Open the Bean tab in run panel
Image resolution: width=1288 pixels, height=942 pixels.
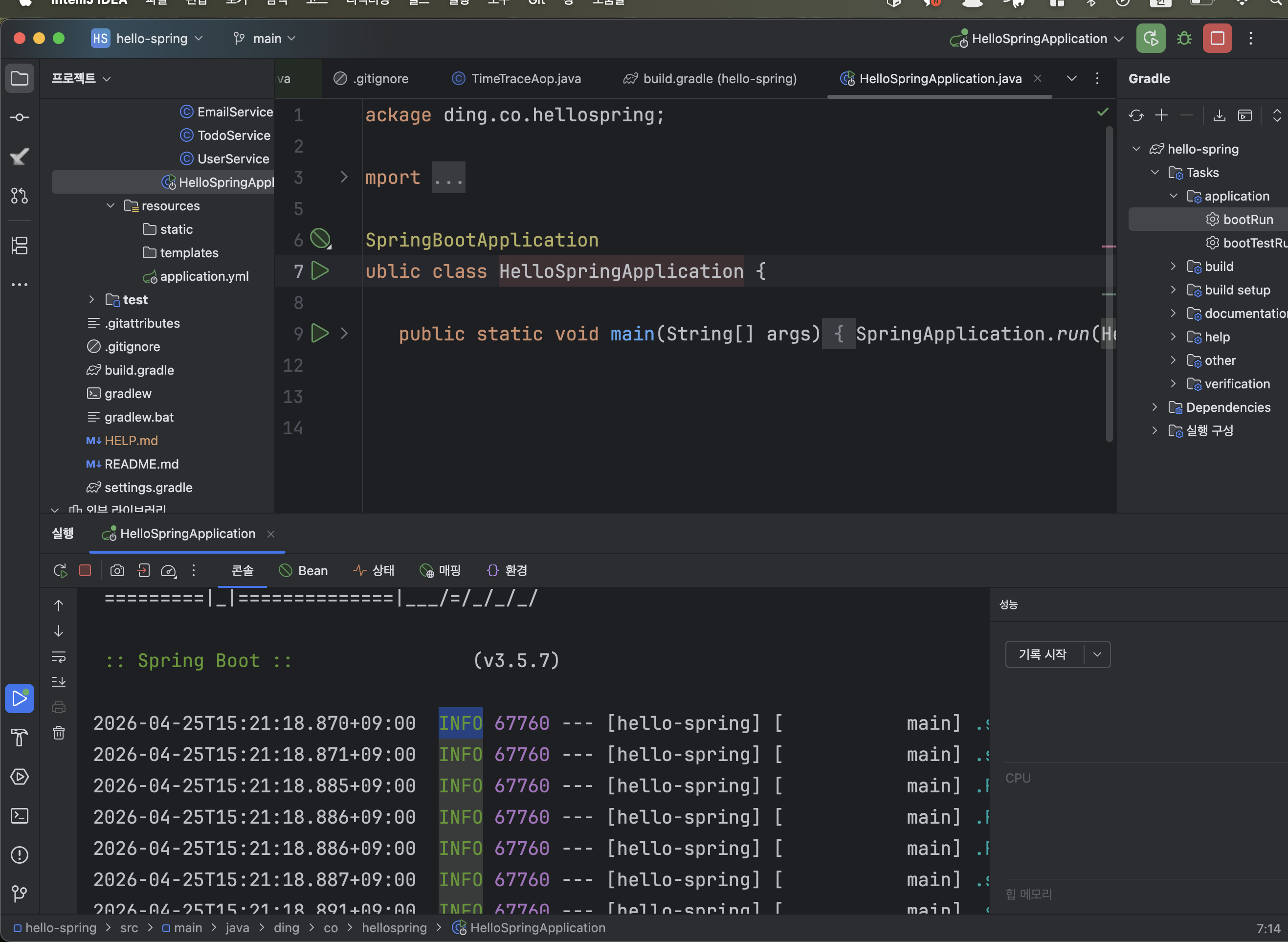coord(303,570)
